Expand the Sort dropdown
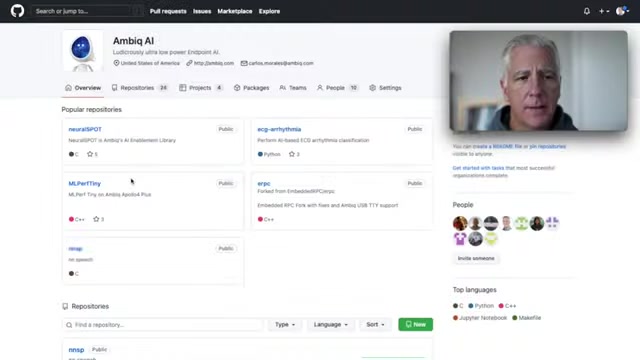640x360 pixels. click(x=375, y=324)
